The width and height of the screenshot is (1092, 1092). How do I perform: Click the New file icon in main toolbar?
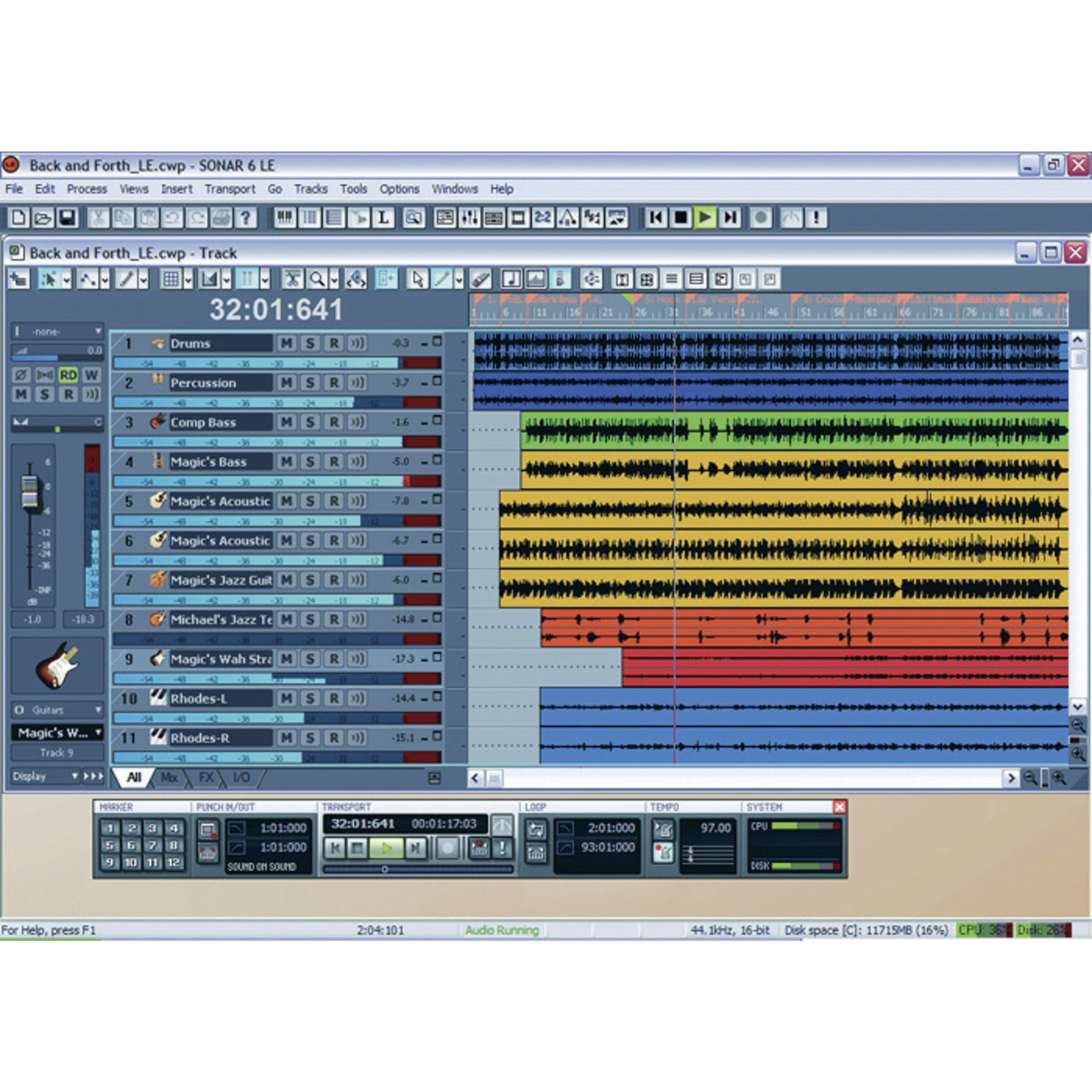19,218
